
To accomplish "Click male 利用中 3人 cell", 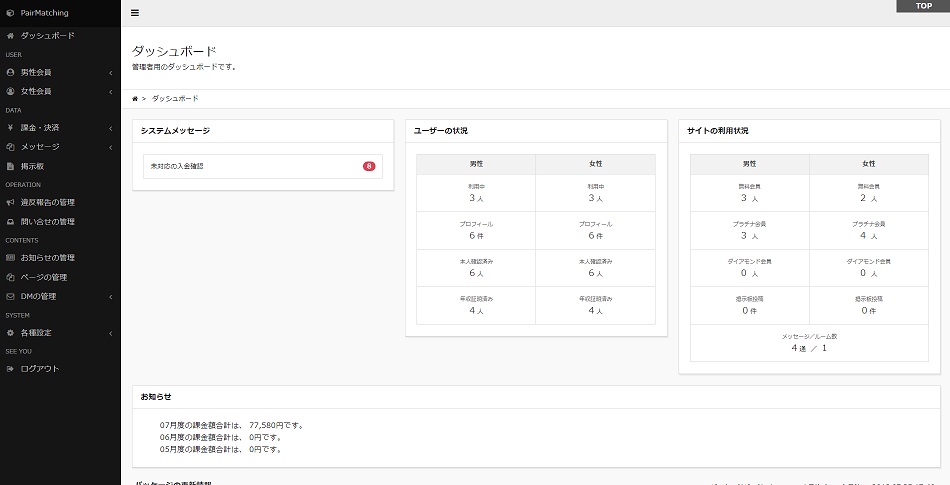I will coord(476,193).
